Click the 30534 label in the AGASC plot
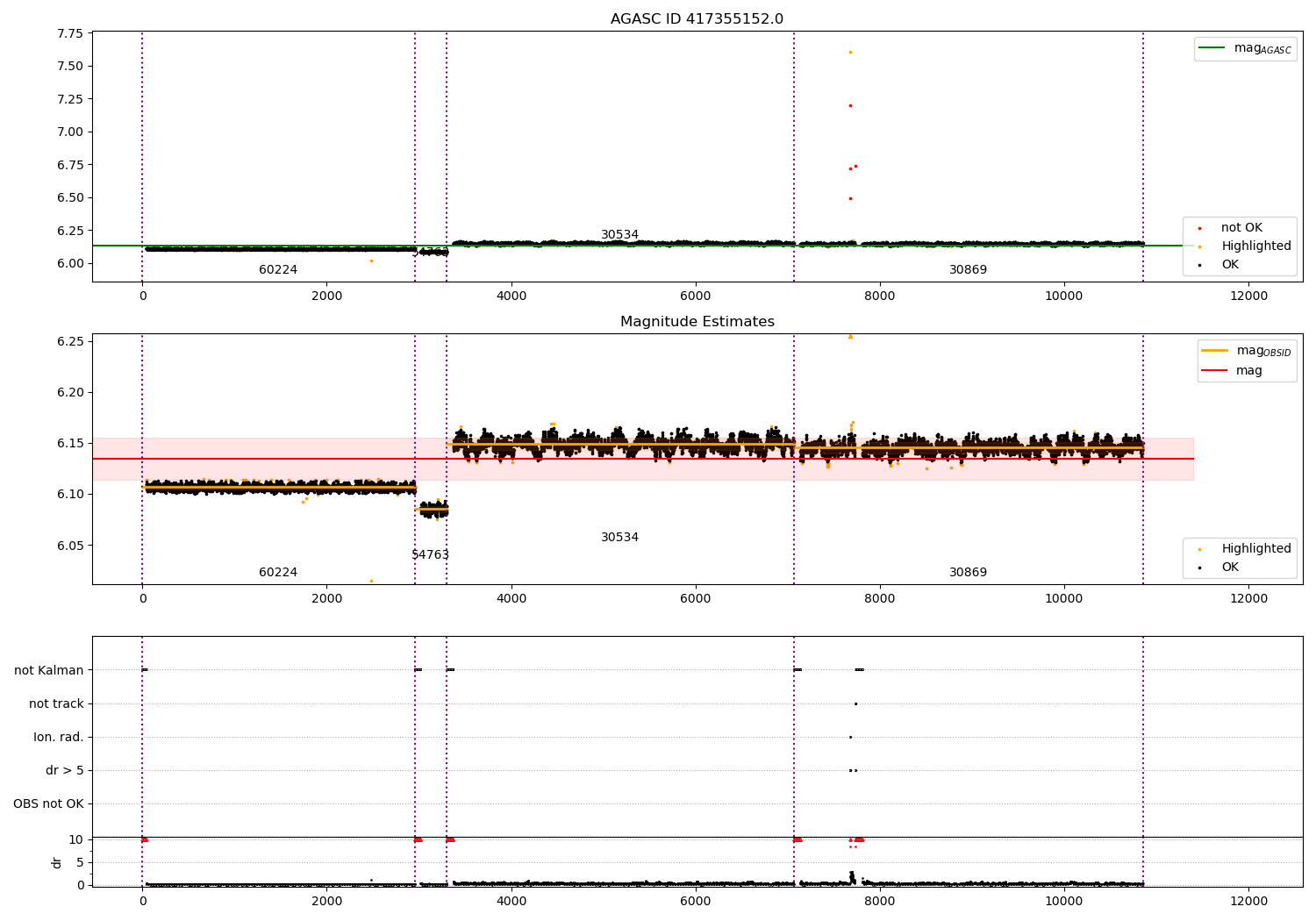Screen dimensions: 1316x921 coord(619,235)
